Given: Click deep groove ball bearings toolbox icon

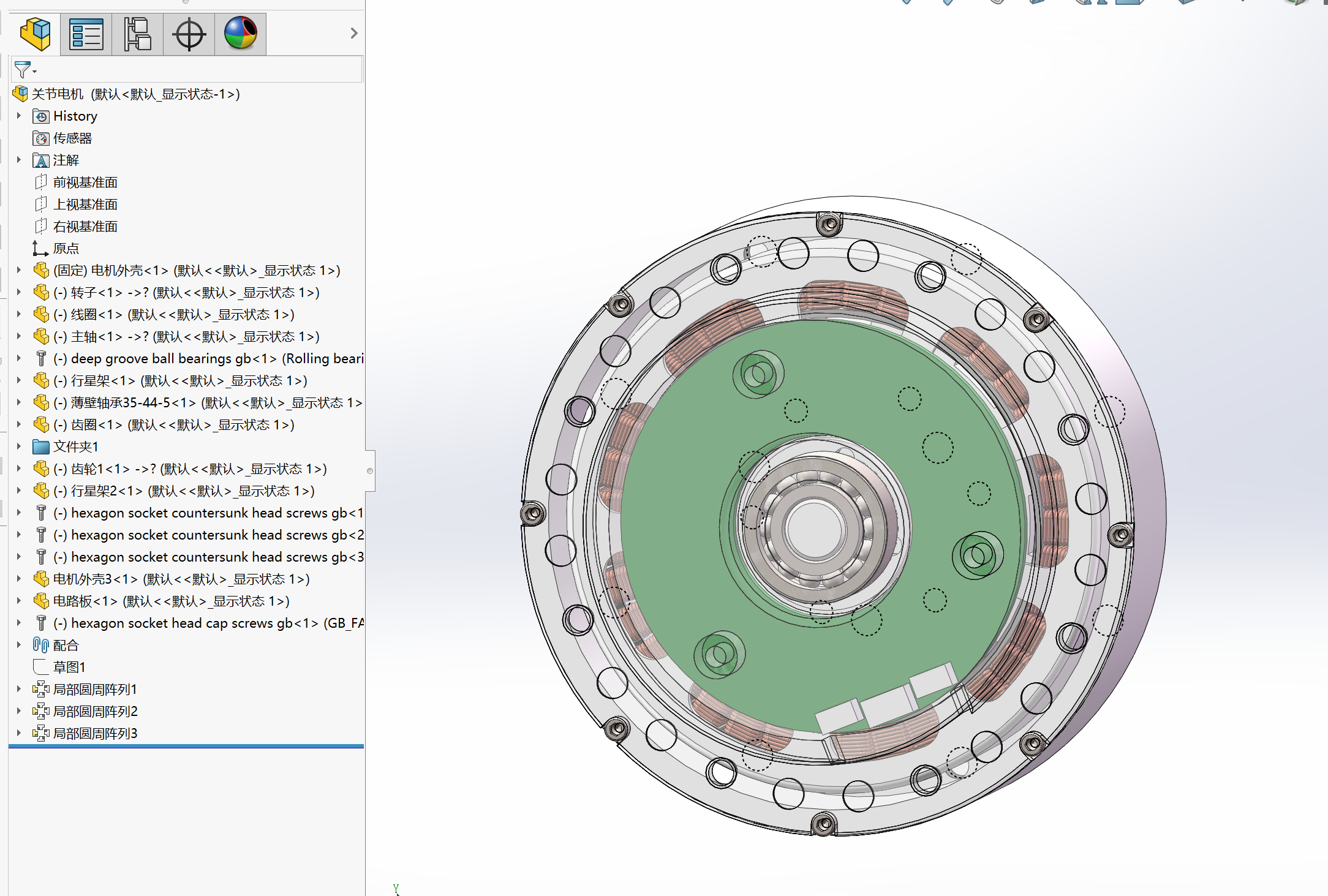Looking at the screenshot, I should click(x=41, y=358).
